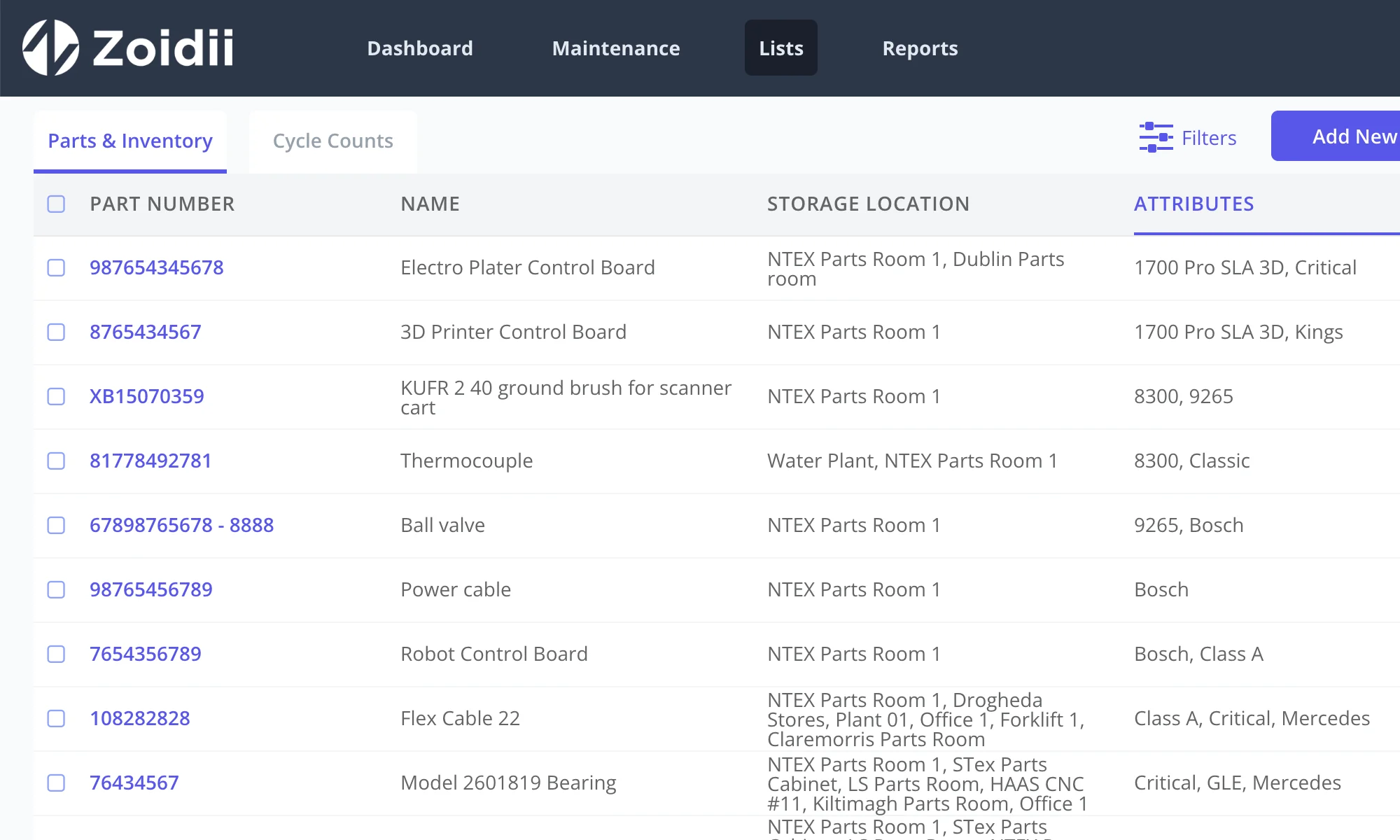Open the Filters slider icon

click(1156, 137)
